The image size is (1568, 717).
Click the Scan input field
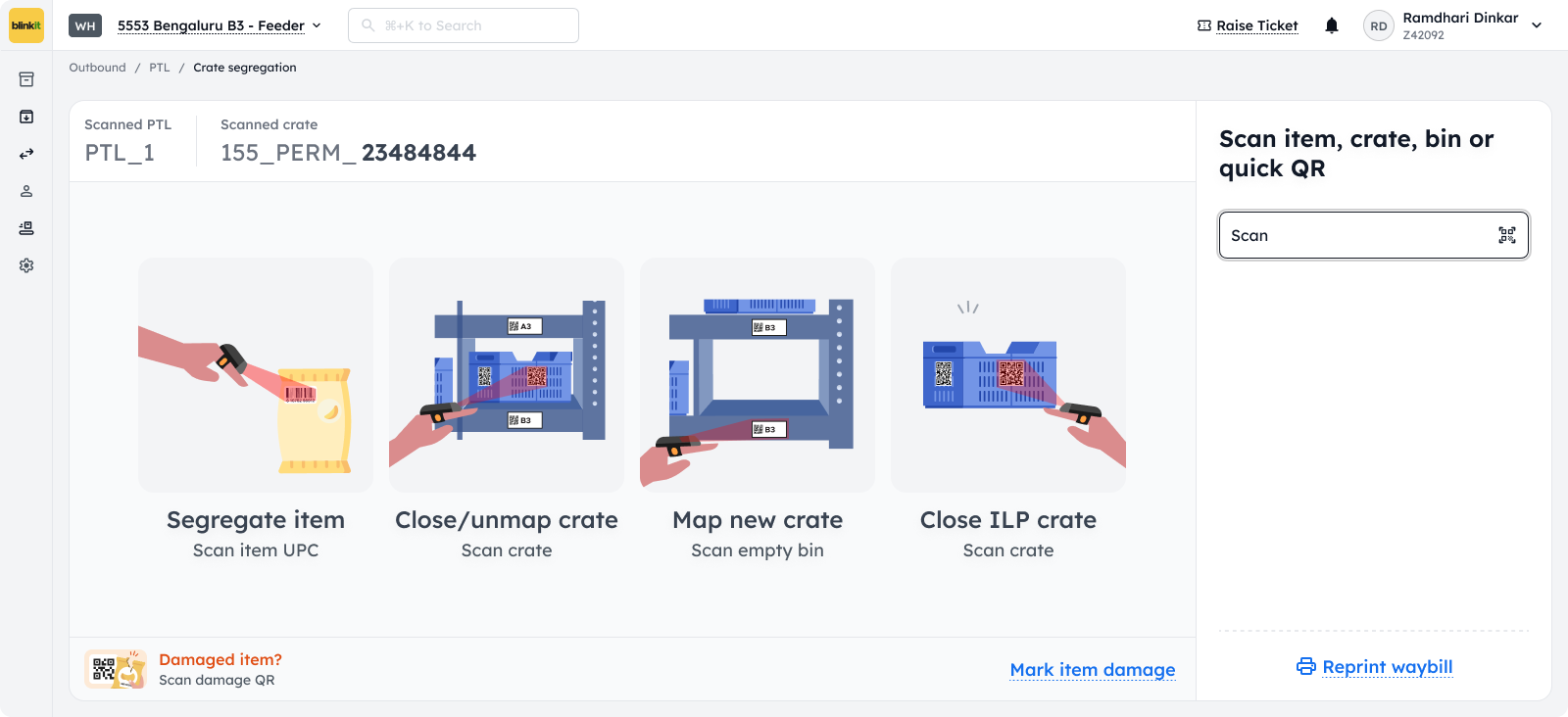coord(1374,235)
